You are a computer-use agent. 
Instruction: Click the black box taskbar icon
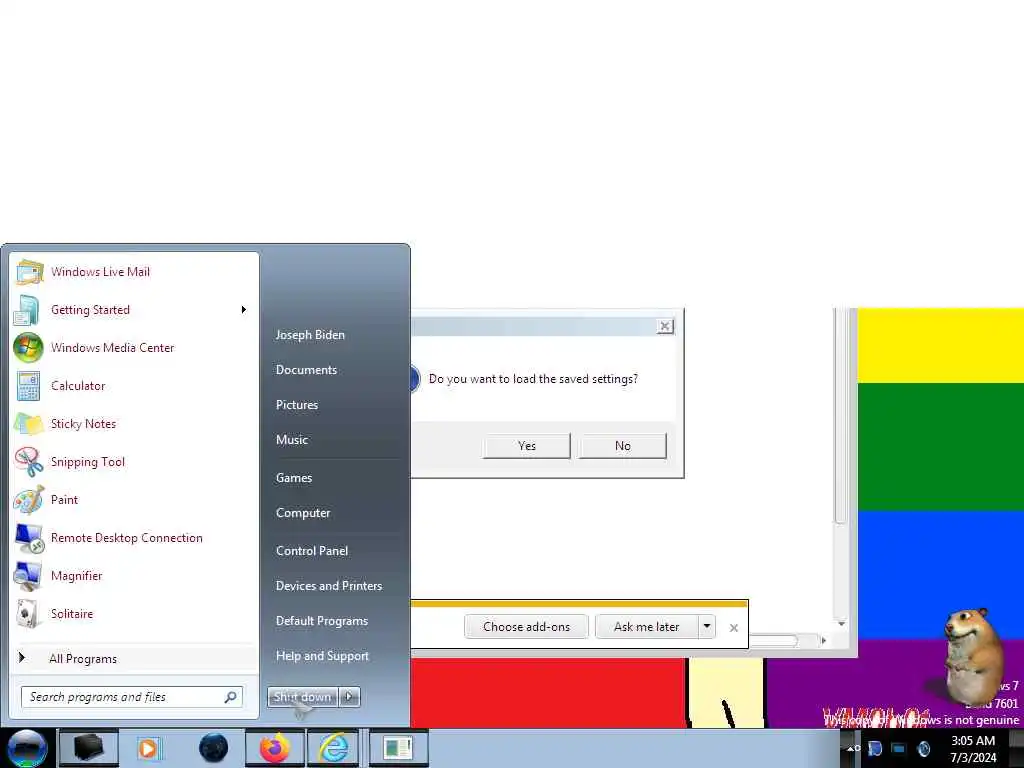[x=89, y=748]
